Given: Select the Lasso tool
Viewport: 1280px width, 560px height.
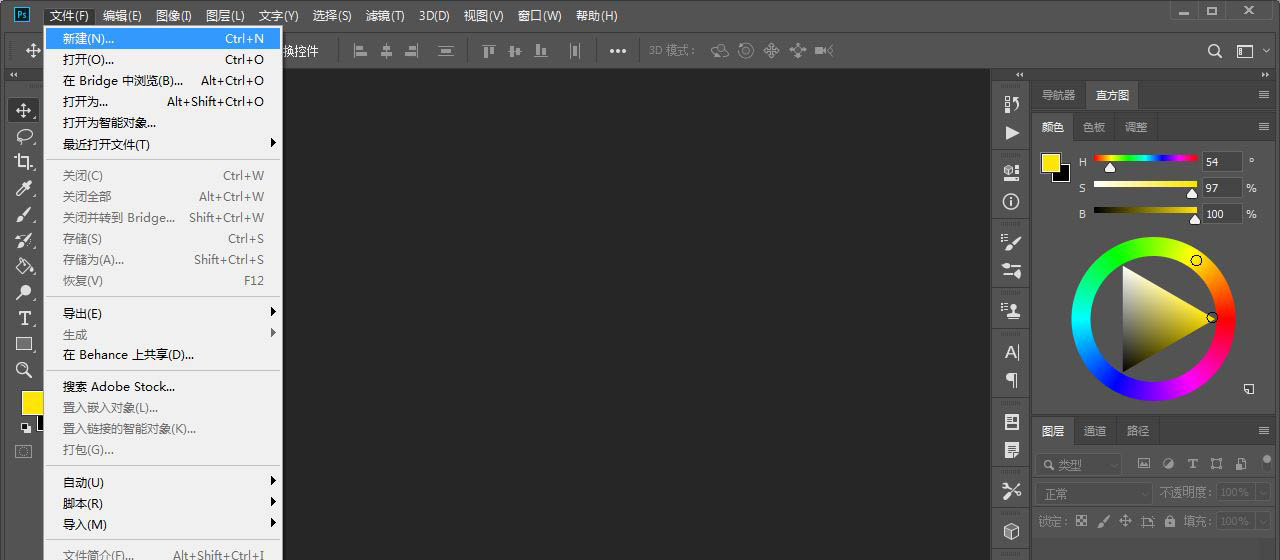Looking at the screenshot, I should click(24, 136).
